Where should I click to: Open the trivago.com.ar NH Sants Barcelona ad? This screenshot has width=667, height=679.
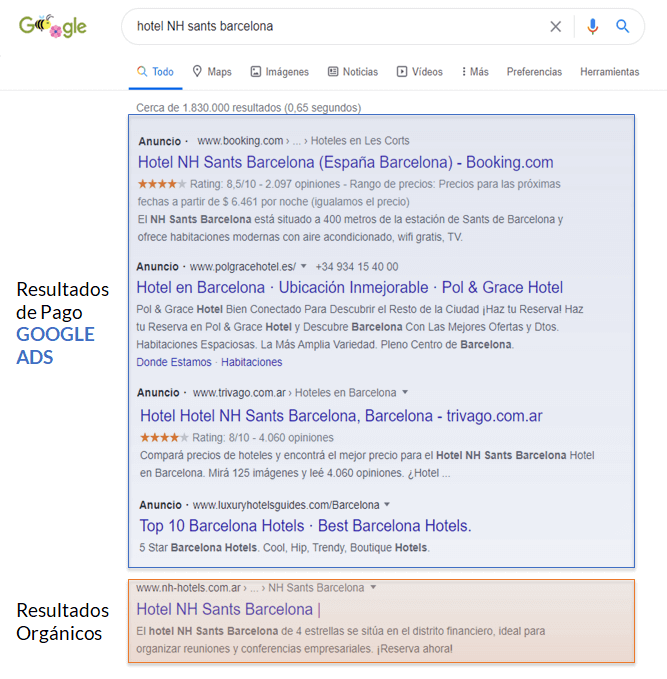click(x=341, y=416)
